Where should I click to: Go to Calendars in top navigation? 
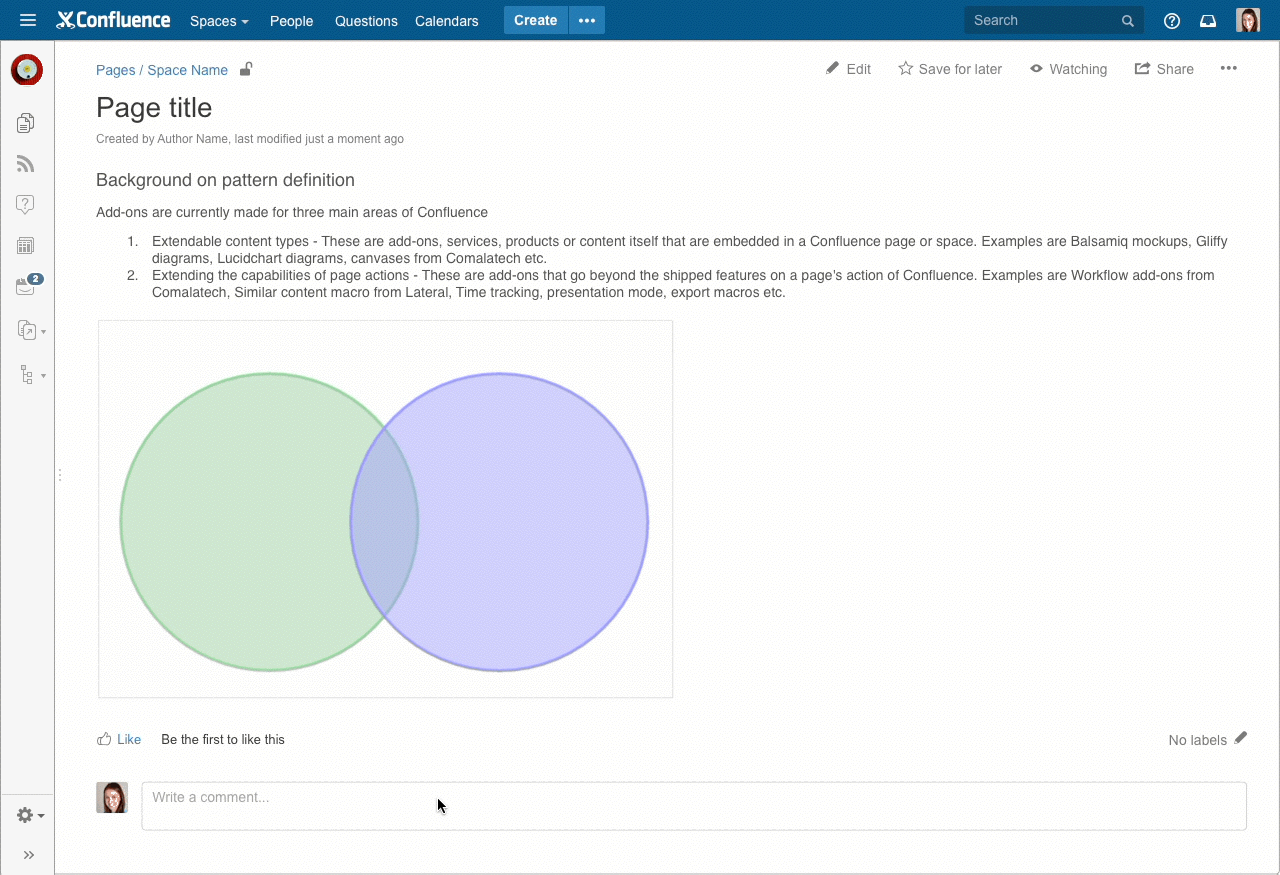(x=446, y=21)
